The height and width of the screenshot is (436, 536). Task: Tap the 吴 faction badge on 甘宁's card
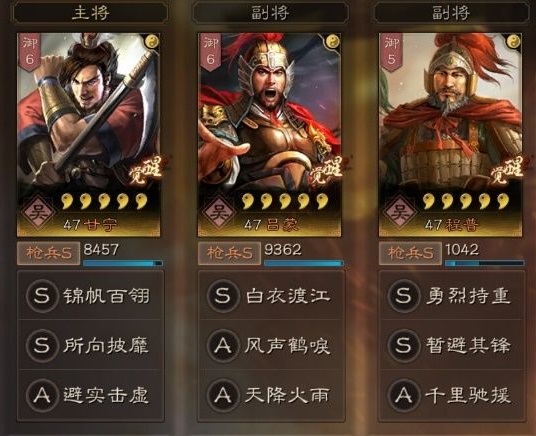coord(38,213)
